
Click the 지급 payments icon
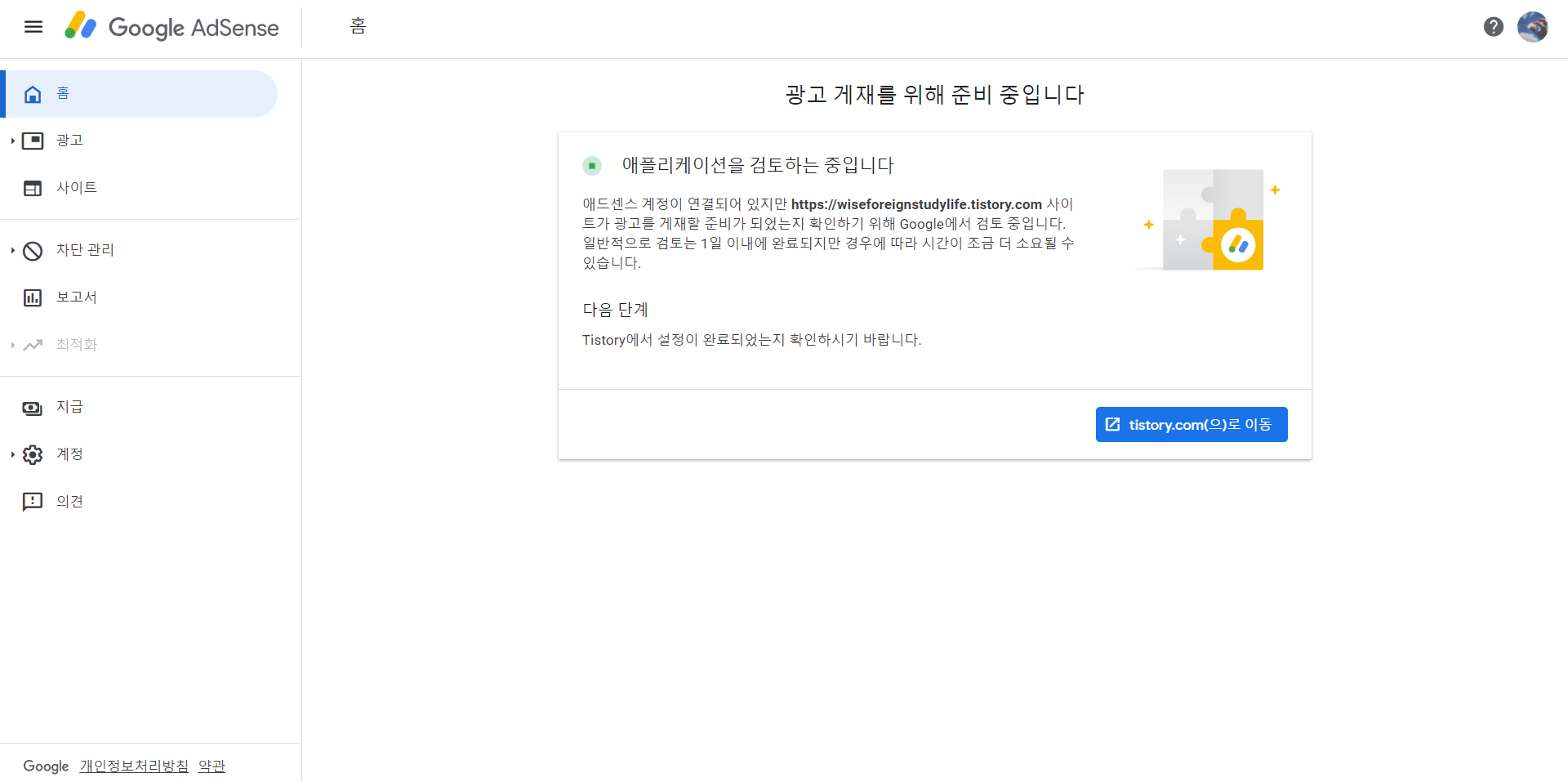[33, 408]
